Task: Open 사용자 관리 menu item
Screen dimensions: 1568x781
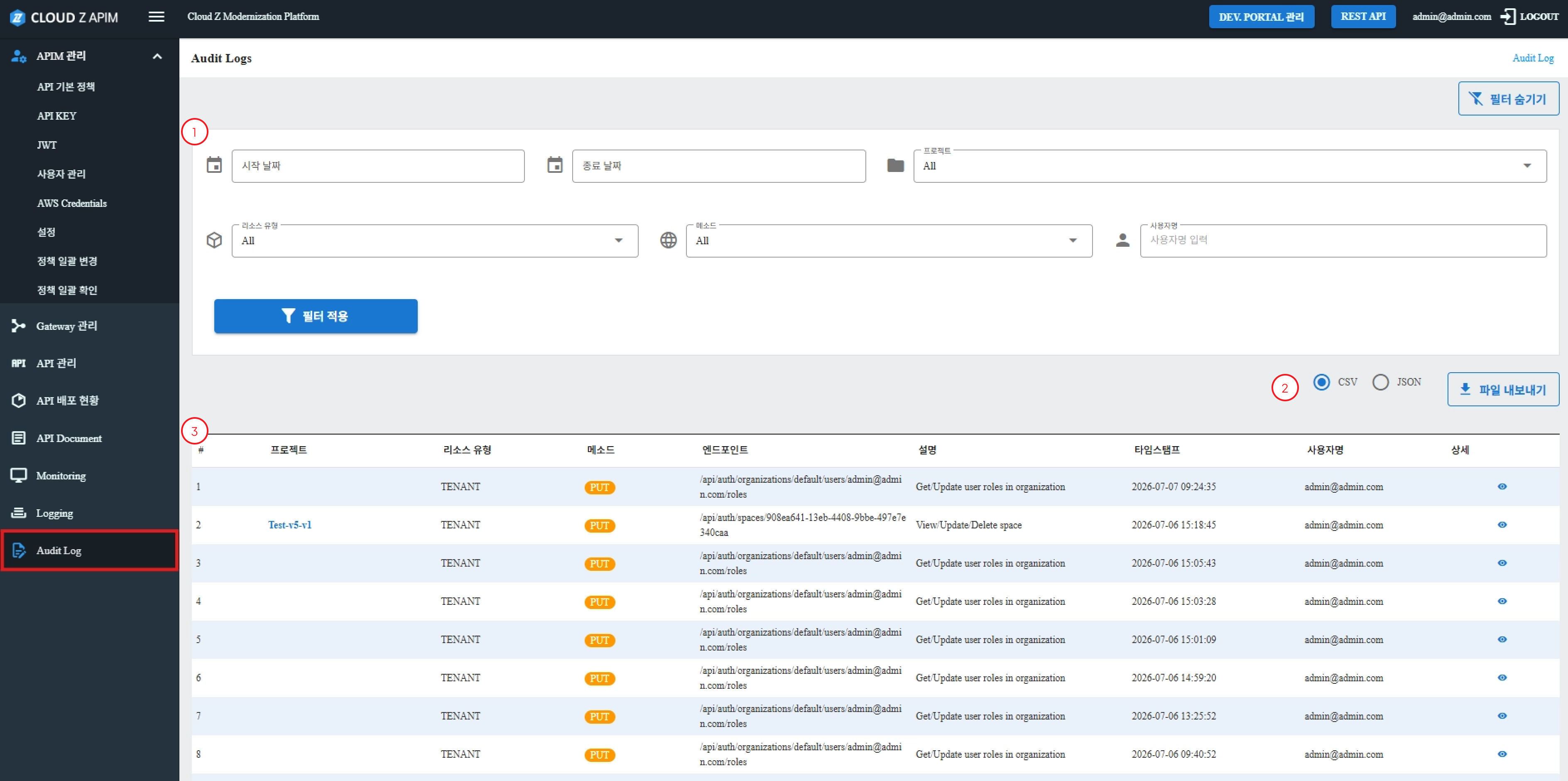Action: click(61, 174)
